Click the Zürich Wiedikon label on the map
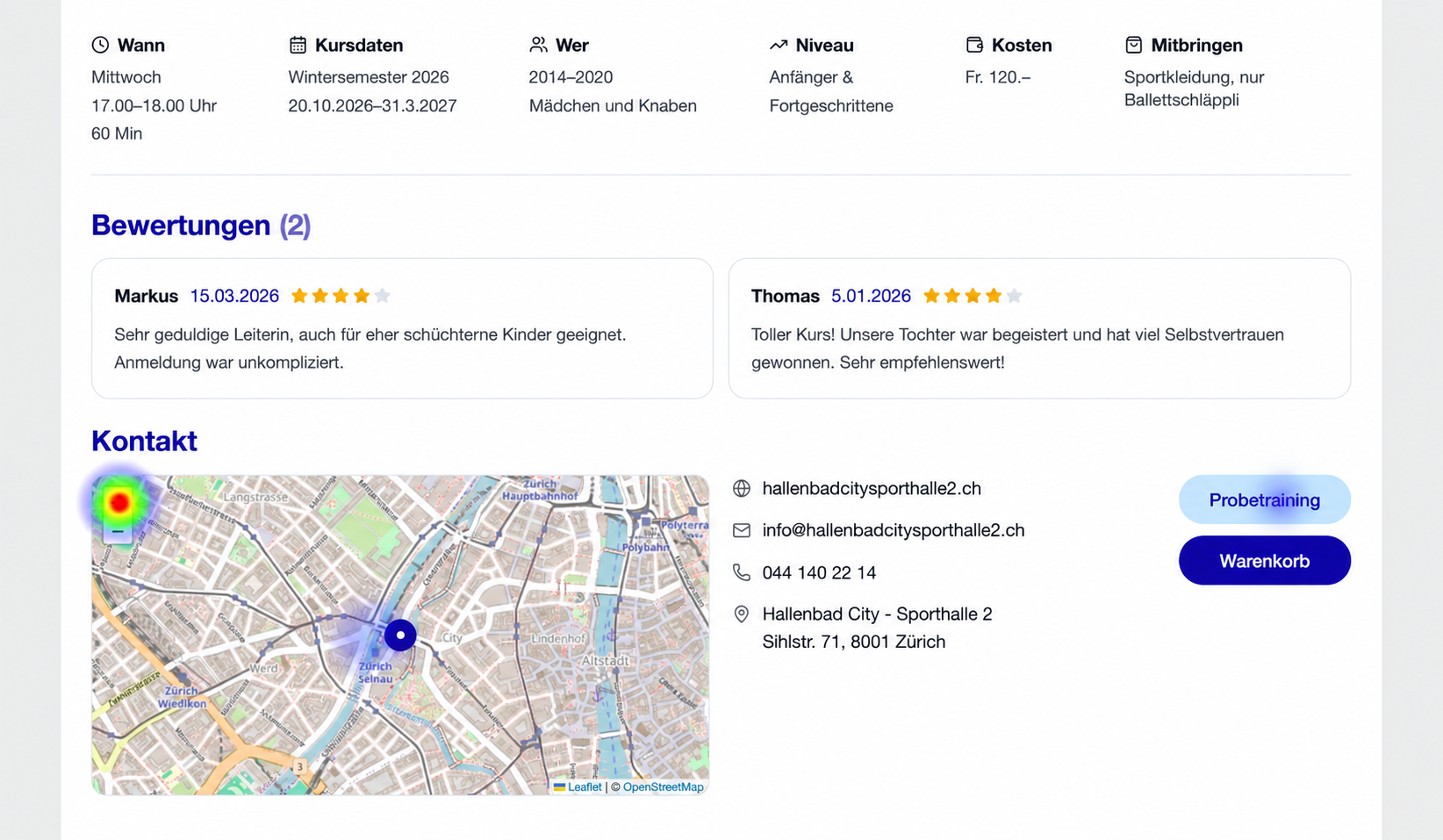This screenshot has width=1443, height=840. 182,697
